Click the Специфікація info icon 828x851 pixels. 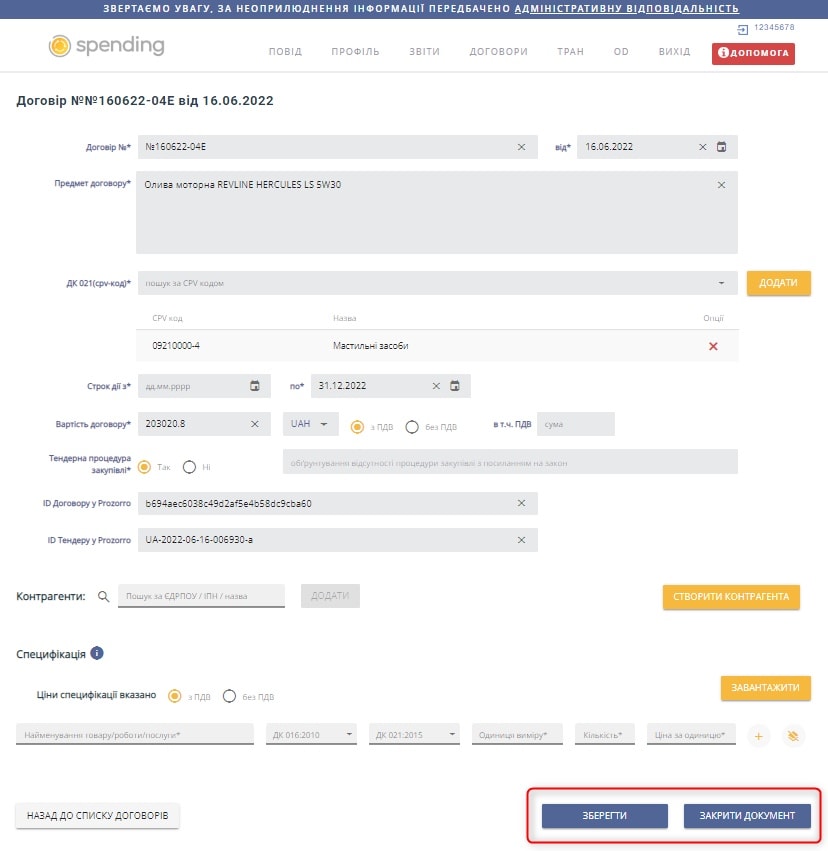tap(97, 653)
